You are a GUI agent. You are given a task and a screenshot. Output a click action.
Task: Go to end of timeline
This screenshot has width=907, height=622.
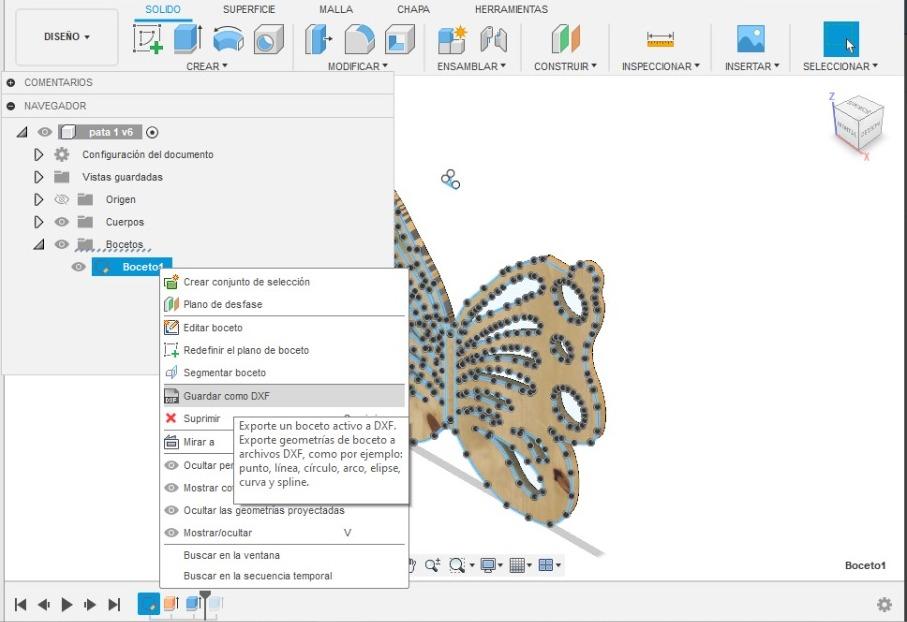[114, 605]
